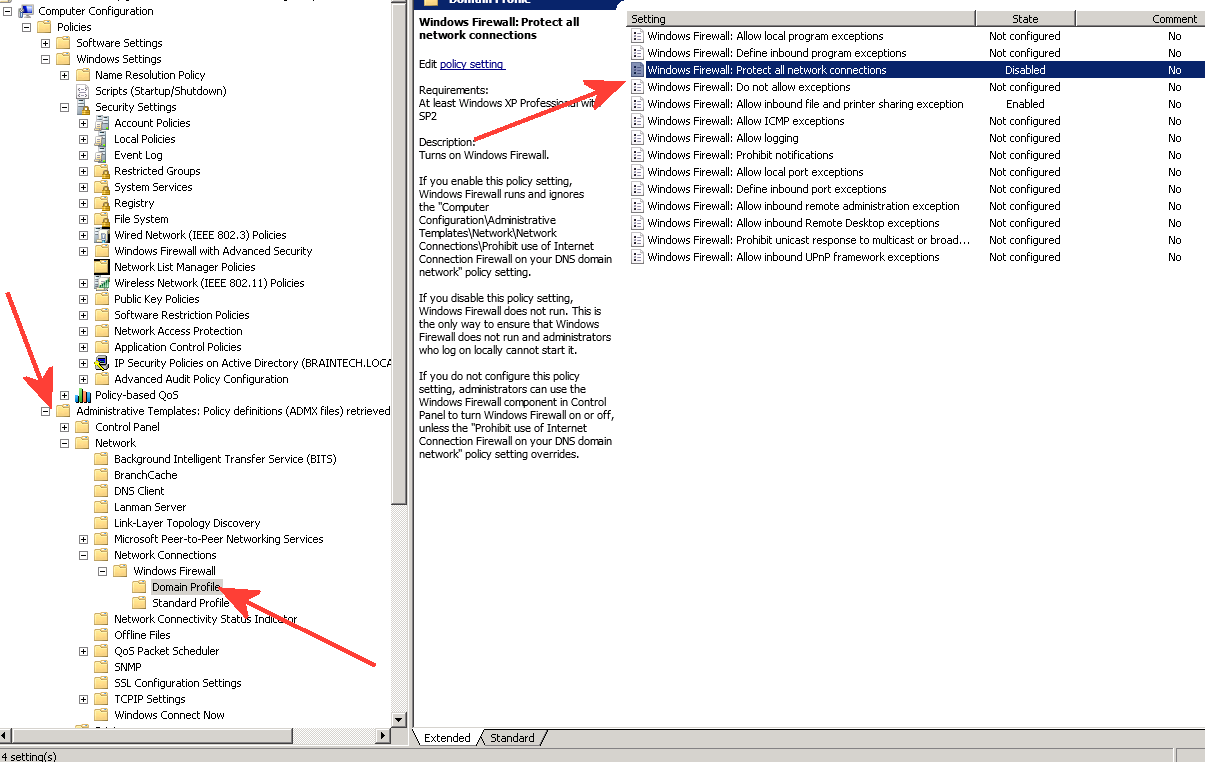The image size is (1205, 762).
Task: Select the Offline Files tree folder
Action: pos(142,635)
